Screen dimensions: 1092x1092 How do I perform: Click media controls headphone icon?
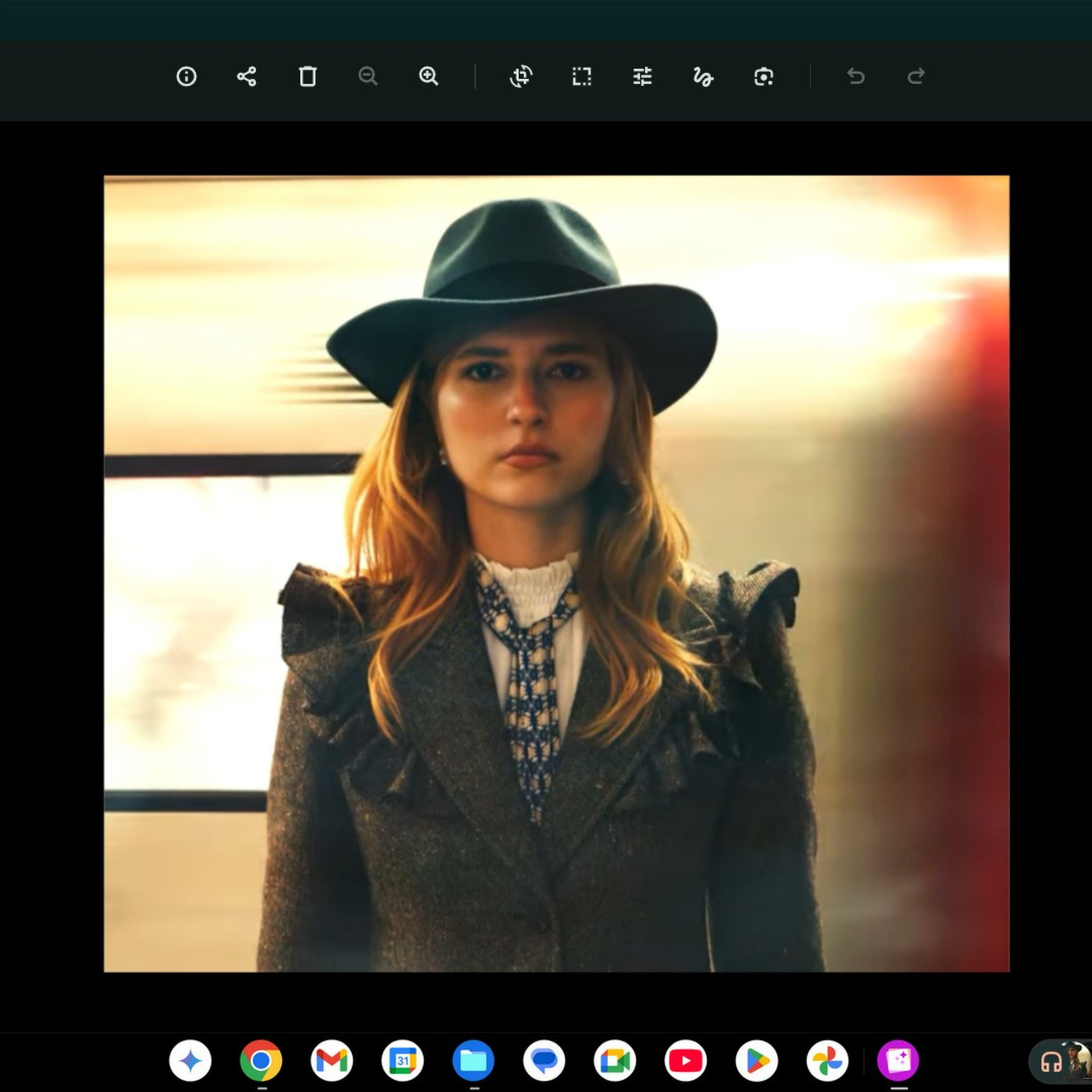[1051, 1062]
